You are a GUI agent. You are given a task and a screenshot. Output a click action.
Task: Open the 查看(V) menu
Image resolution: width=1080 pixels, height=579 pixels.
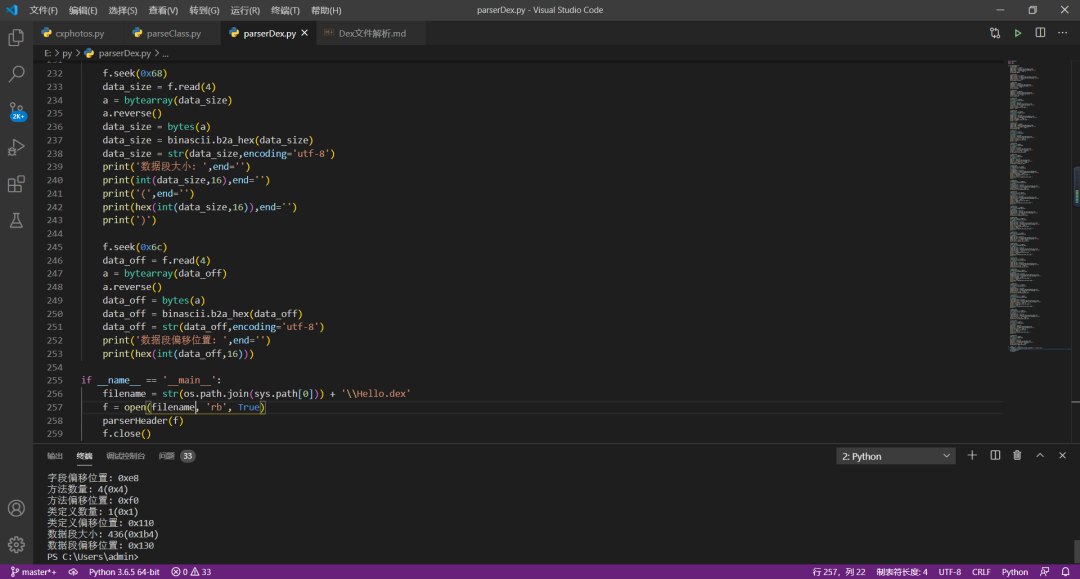coord(163,10)
